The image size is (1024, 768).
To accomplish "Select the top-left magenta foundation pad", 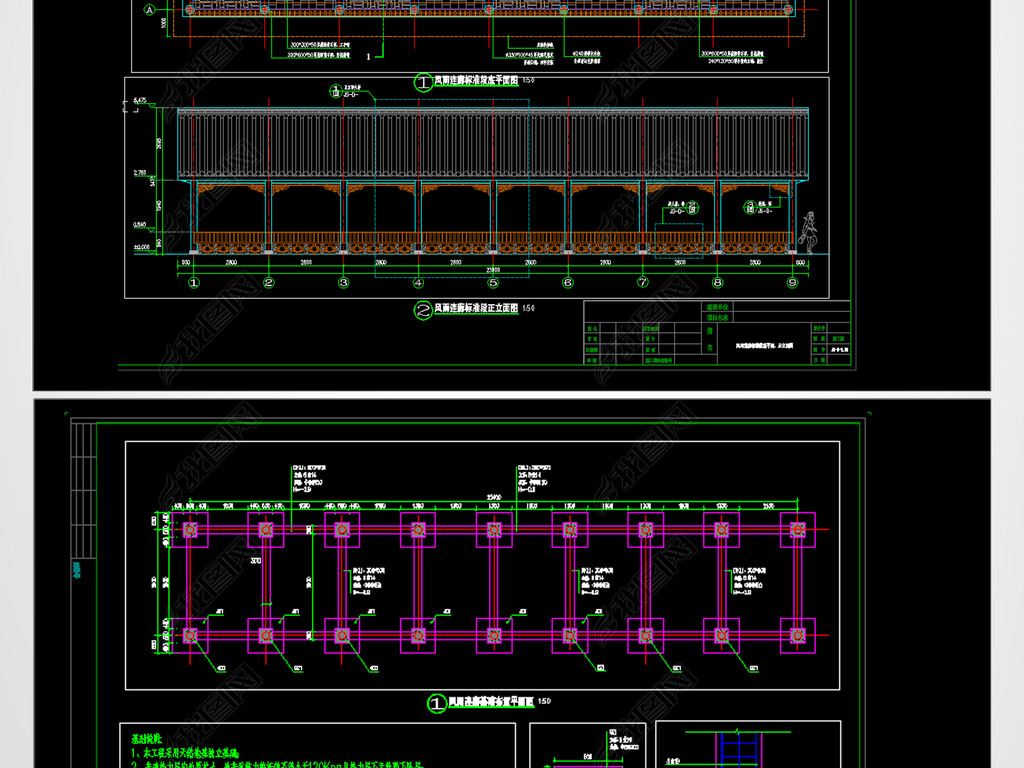I will pyautogui.click(x=191, y=529).
